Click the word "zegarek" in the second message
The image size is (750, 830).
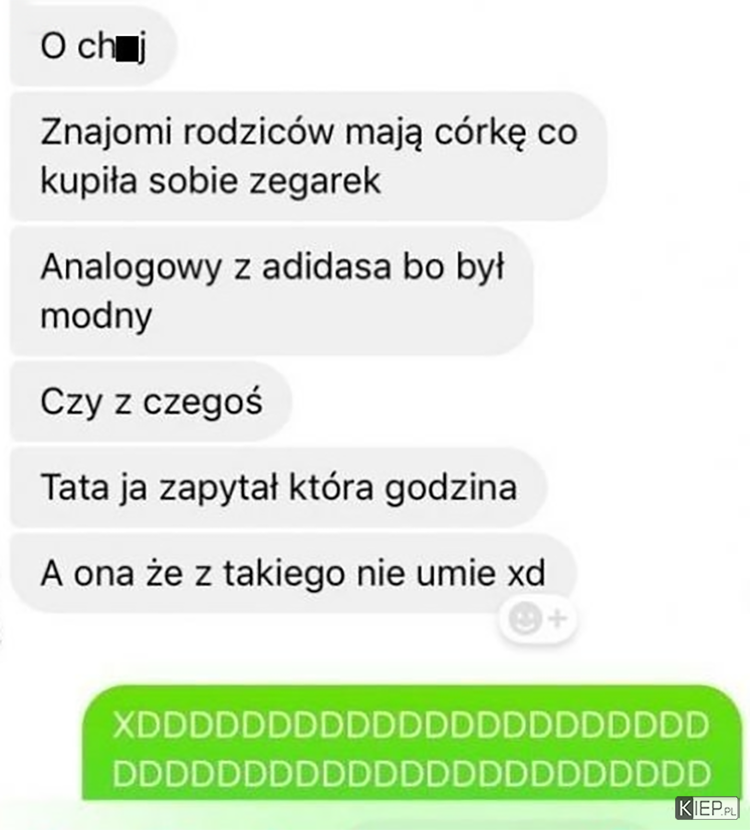(314, 183)
